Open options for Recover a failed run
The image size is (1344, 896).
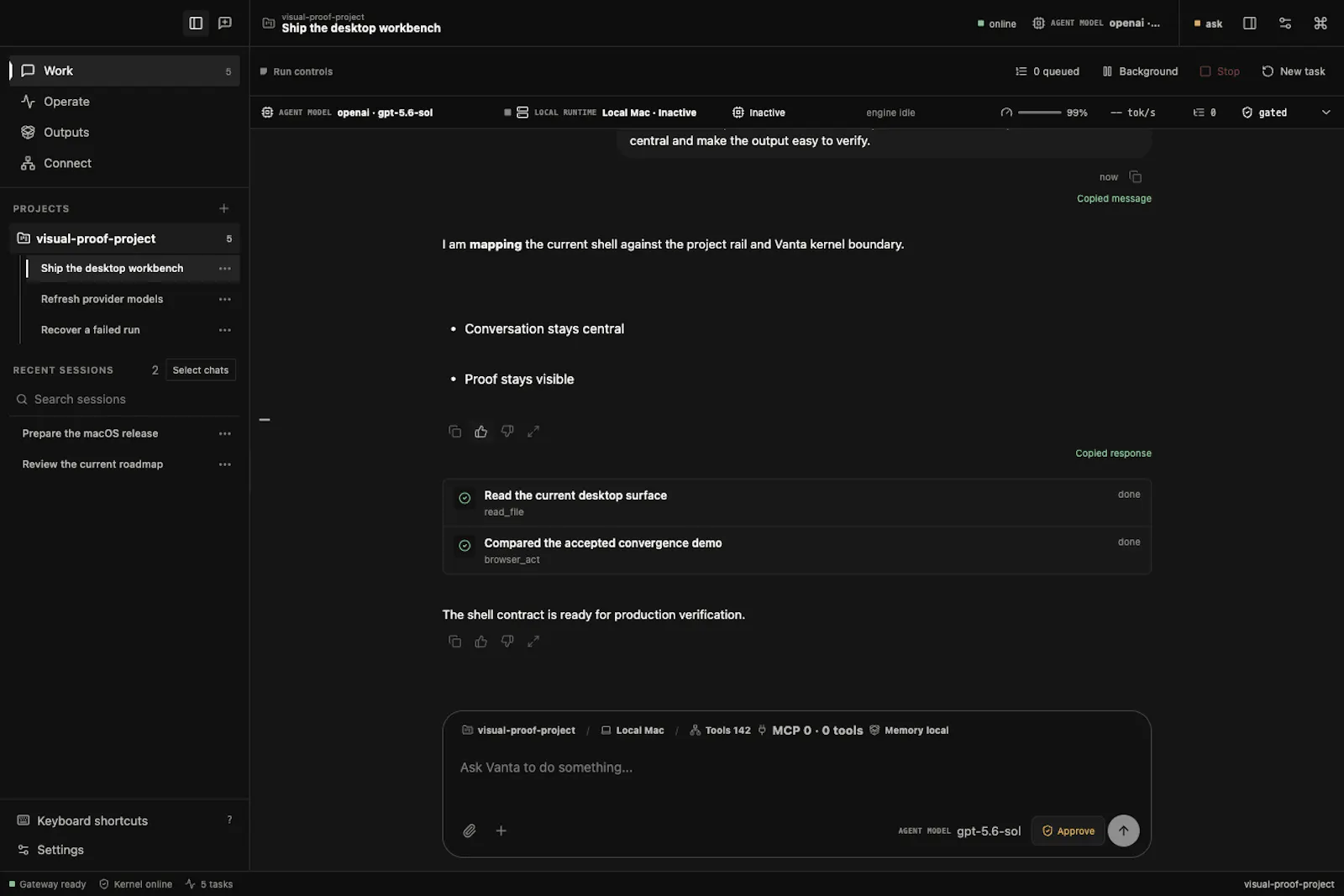point(225,330)
